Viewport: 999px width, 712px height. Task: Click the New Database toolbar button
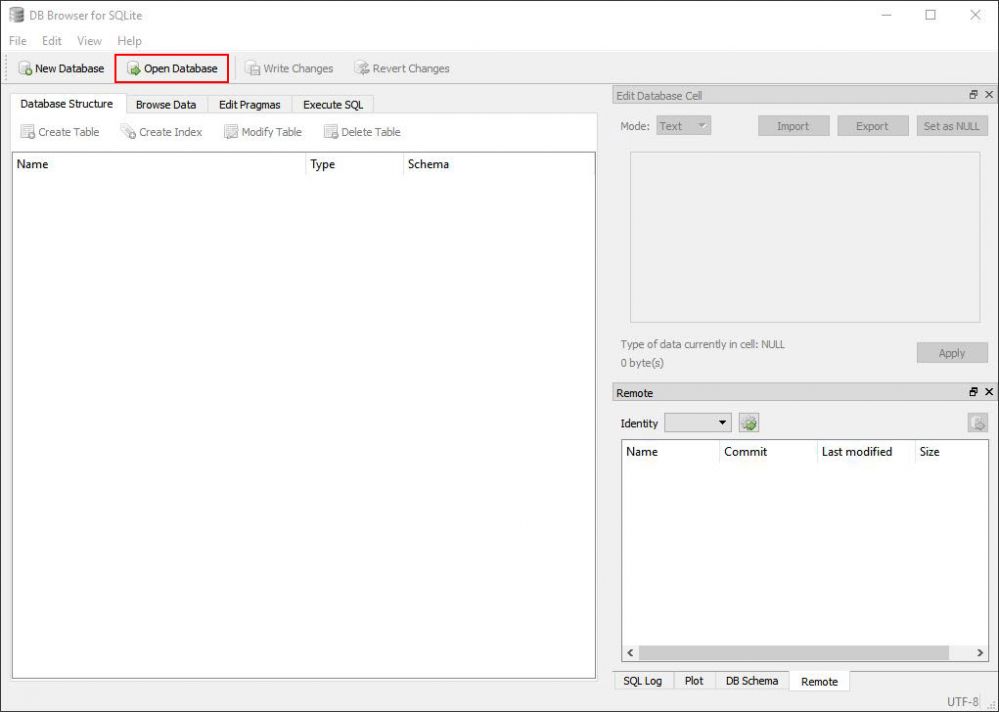pyautogui.click(x=61, y=68)
